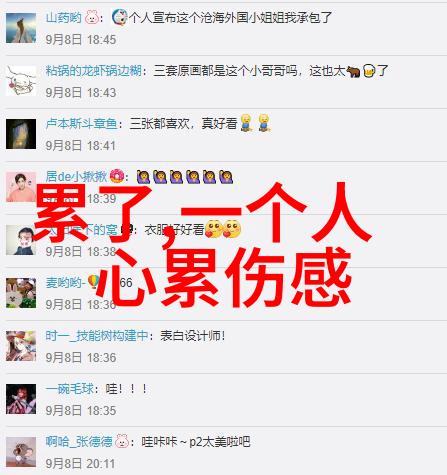Click the beer mug emoji
This screenshot has width=447, height=475.
click(369, 71)
